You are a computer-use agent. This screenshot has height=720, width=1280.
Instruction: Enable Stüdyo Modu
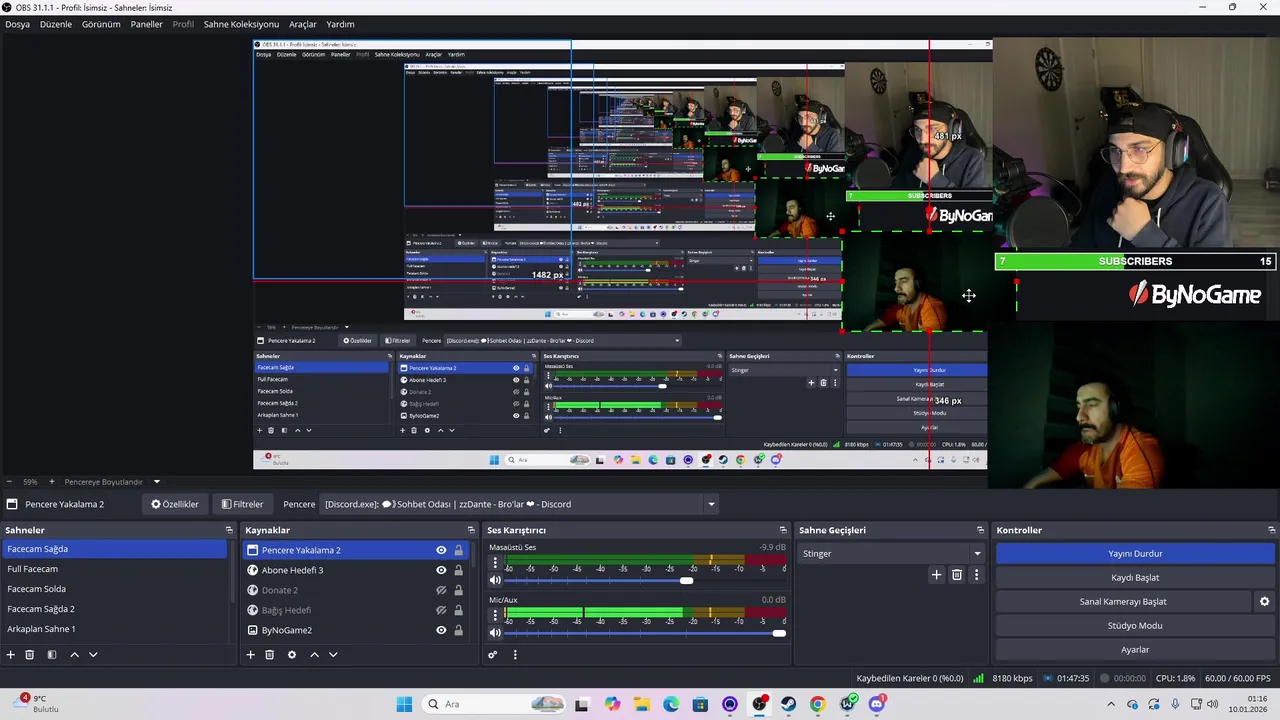pos(1135,626)
